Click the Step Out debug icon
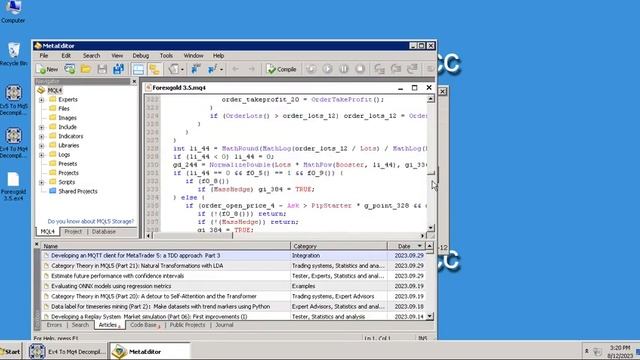 pos(412,69)
